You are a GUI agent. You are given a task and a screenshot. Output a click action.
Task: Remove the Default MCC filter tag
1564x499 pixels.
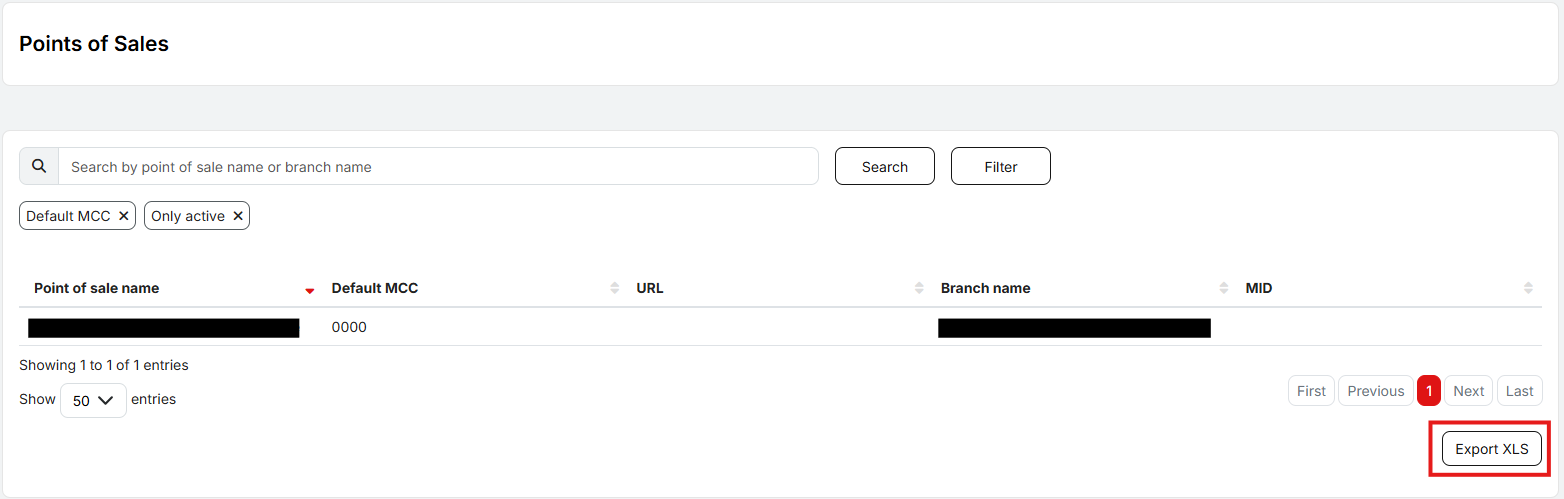pos(123,216)
